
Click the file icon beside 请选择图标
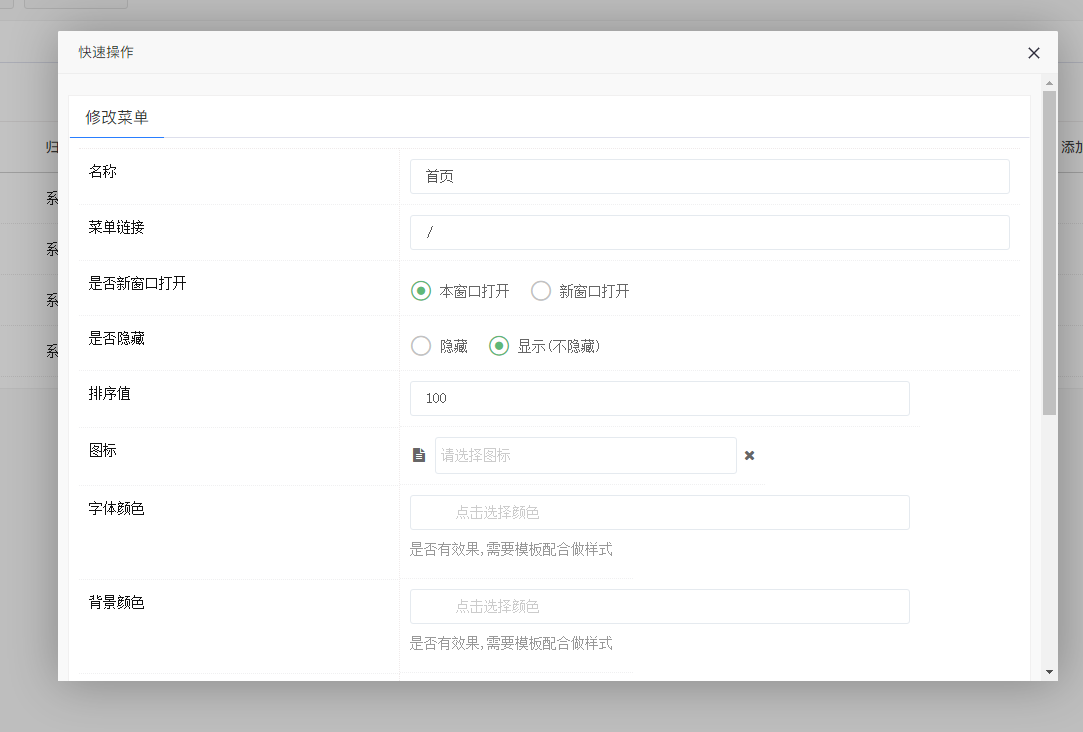(419, 455)
